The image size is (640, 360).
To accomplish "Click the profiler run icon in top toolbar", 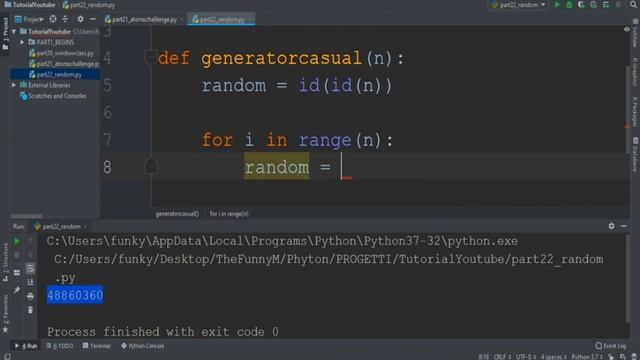I will (x=593, y=5).
